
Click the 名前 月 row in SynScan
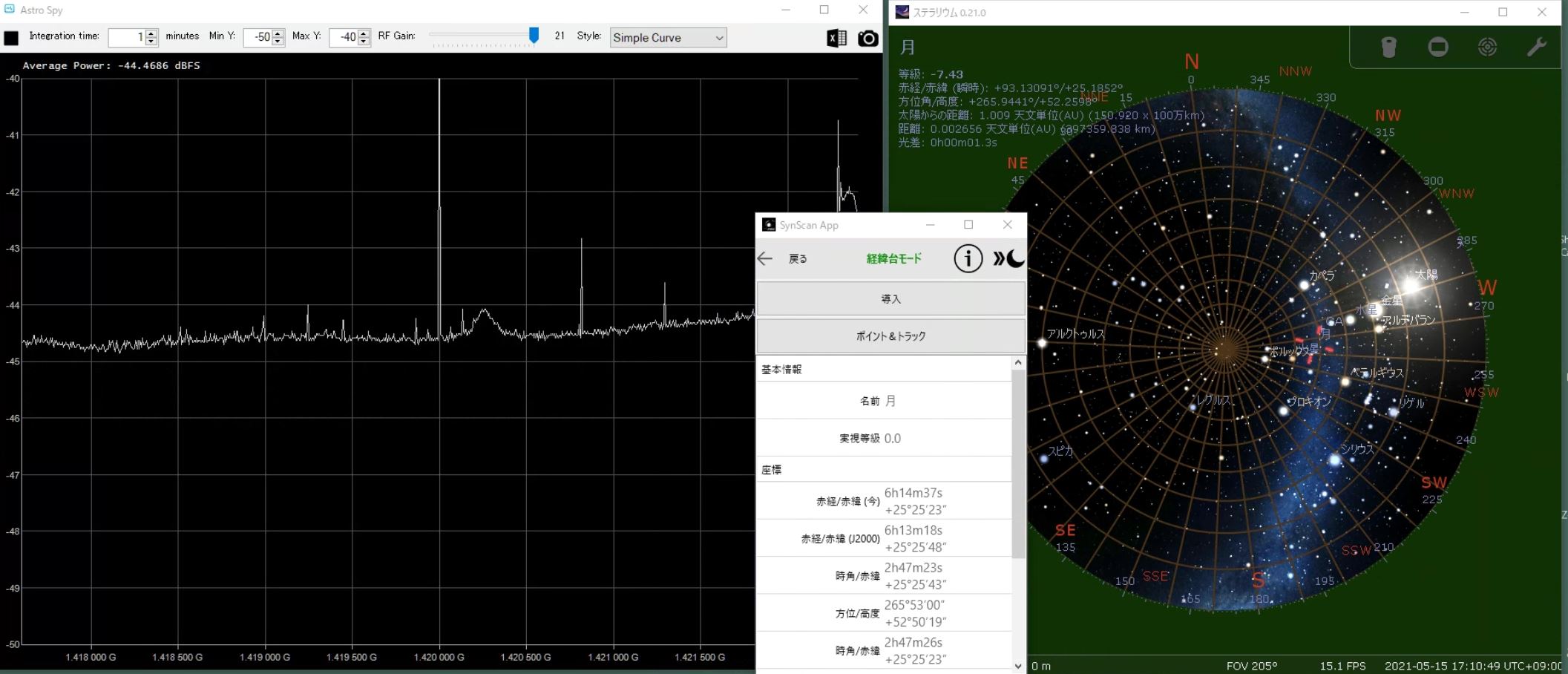tap(884, 401)
